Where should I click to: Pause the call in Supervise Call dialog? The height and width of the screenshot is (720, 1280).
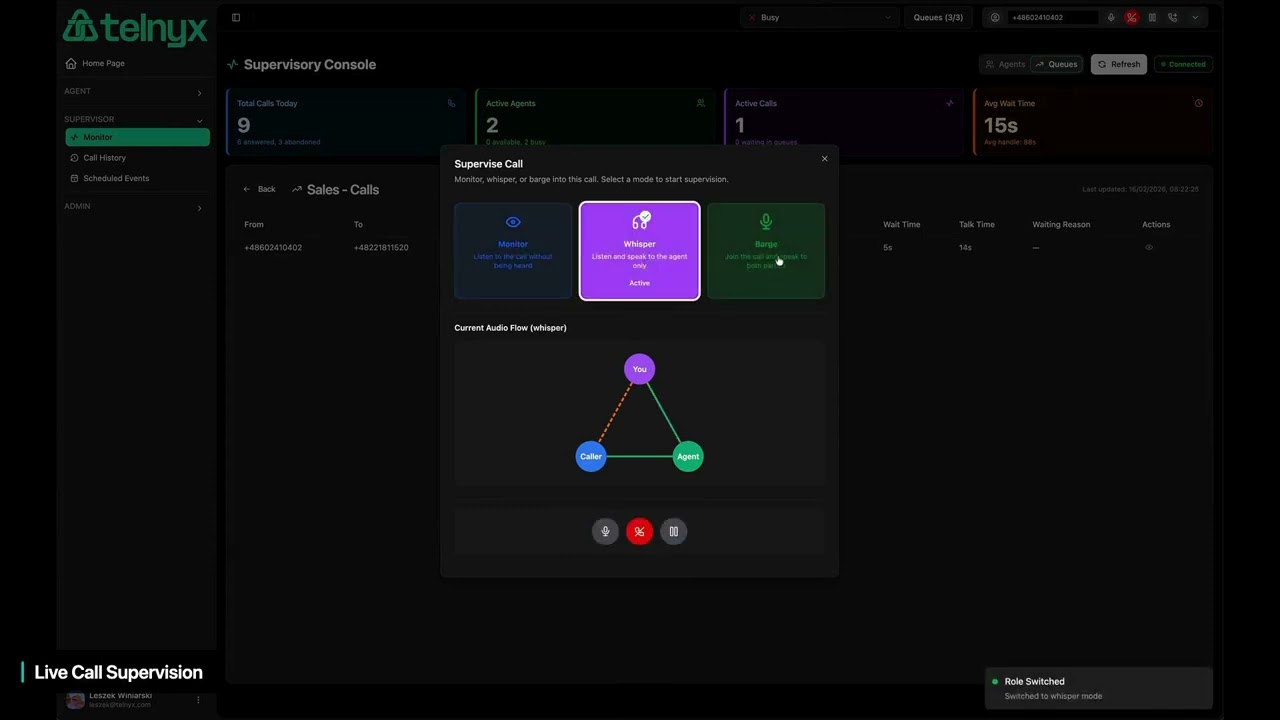tap(674, 532)
